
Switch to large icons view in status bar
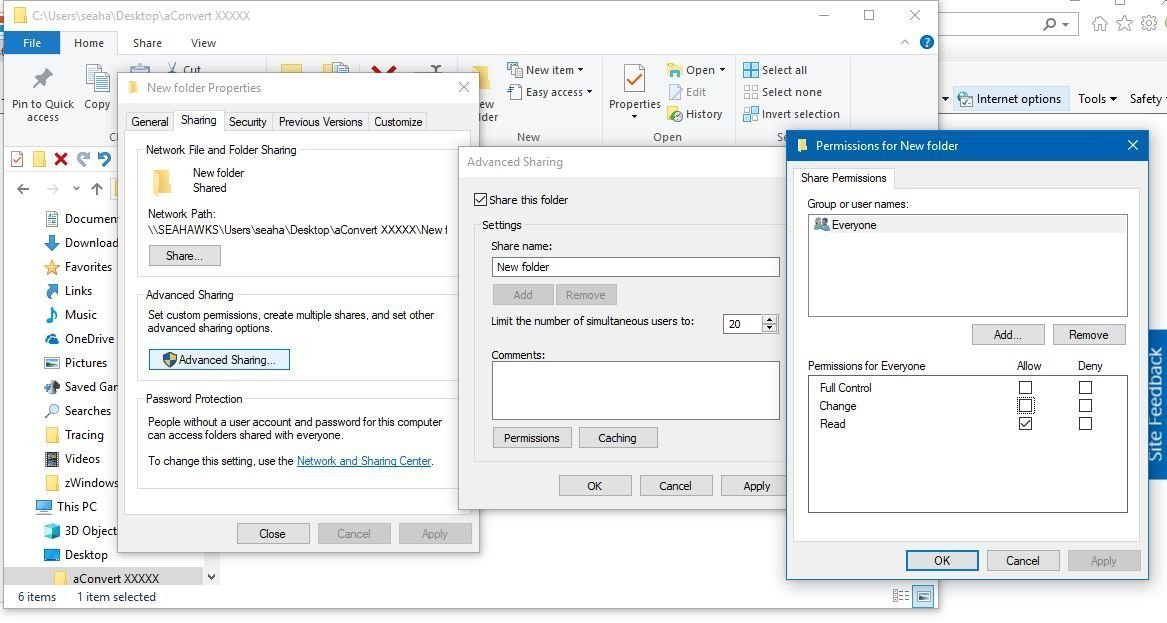924,596
